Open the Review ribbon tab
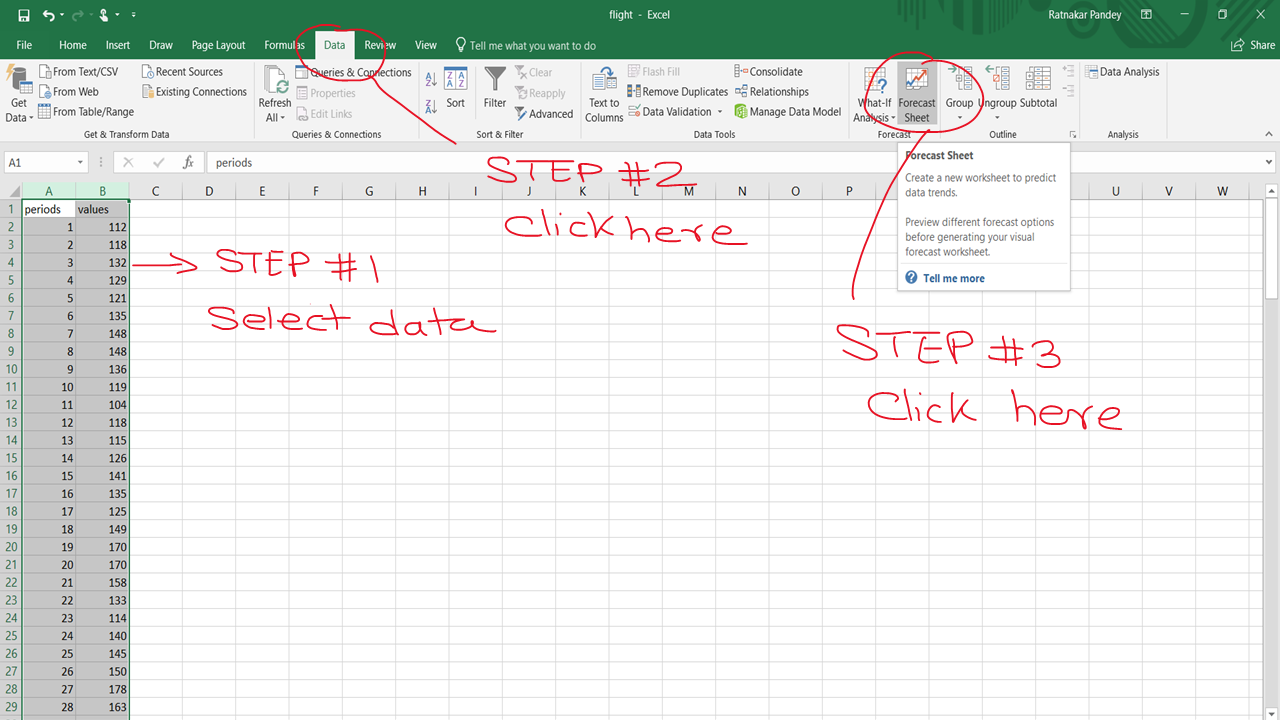This screenshot has height=720, width=1280. point(379,45)
